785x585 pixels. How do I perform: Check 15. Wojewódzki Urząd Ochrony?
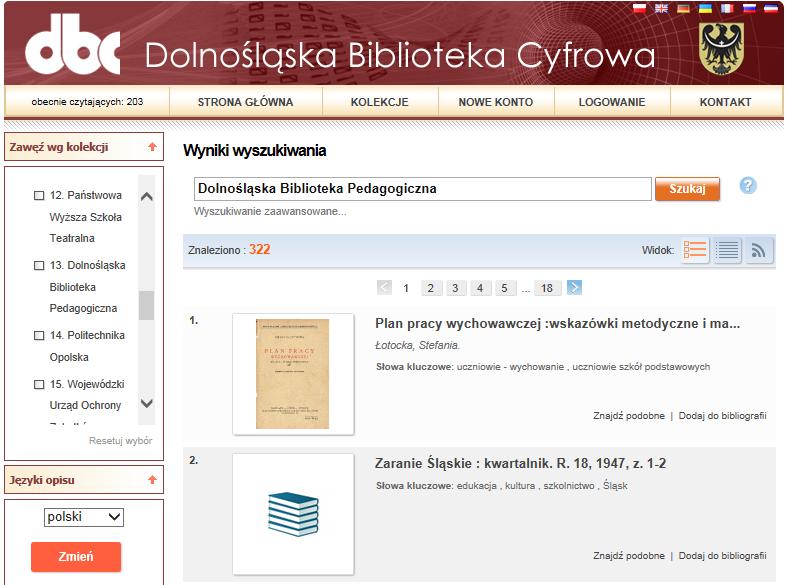pos(39,384)
